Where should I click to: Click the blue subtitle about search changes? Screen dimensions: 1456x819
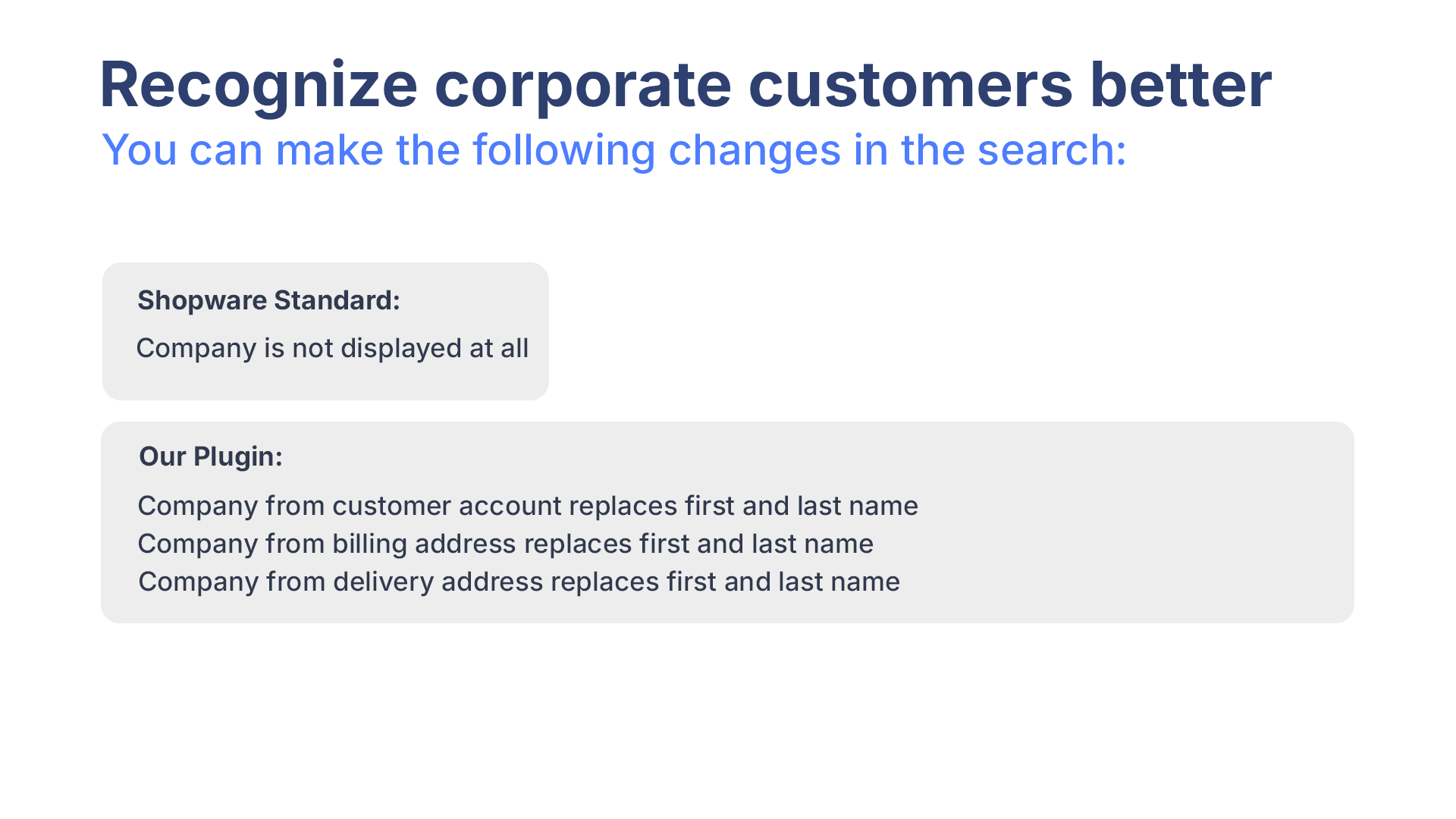[x=613, y=150]
